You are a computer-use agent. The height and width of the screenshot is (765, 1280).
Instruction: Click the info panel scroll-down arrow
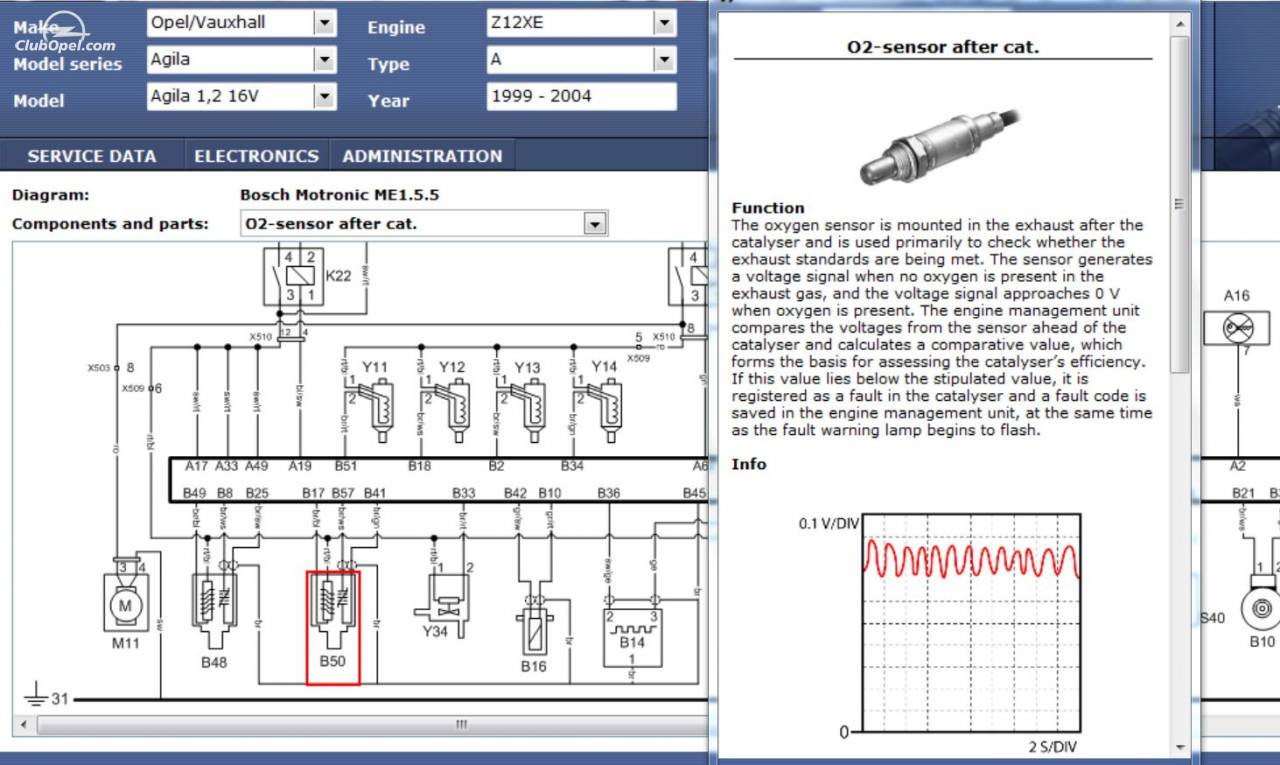[1180, 747]
